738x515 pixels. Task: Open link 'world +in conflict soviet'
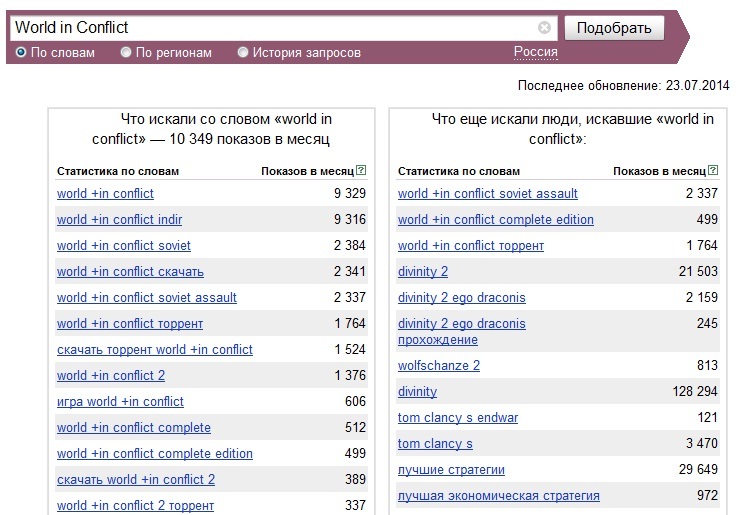(124, 245)
